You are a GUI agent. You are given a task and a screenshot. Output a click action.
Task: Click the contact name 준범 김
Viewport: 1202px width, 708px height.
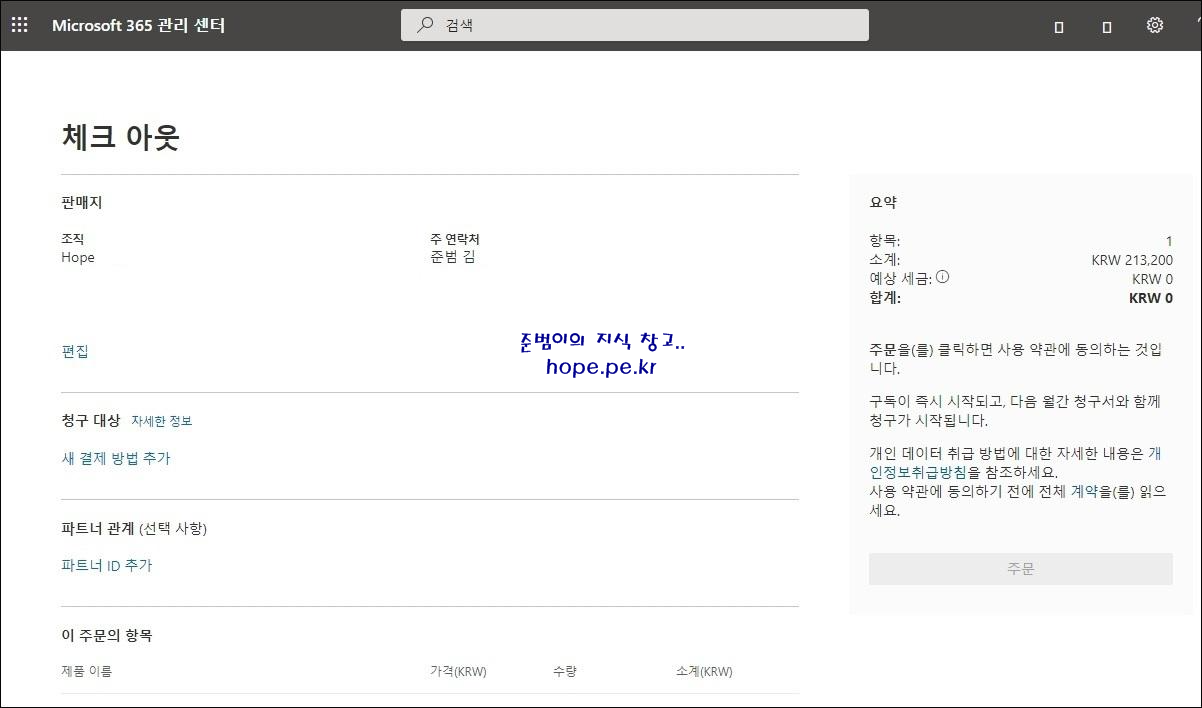click(x=453, y=258)
